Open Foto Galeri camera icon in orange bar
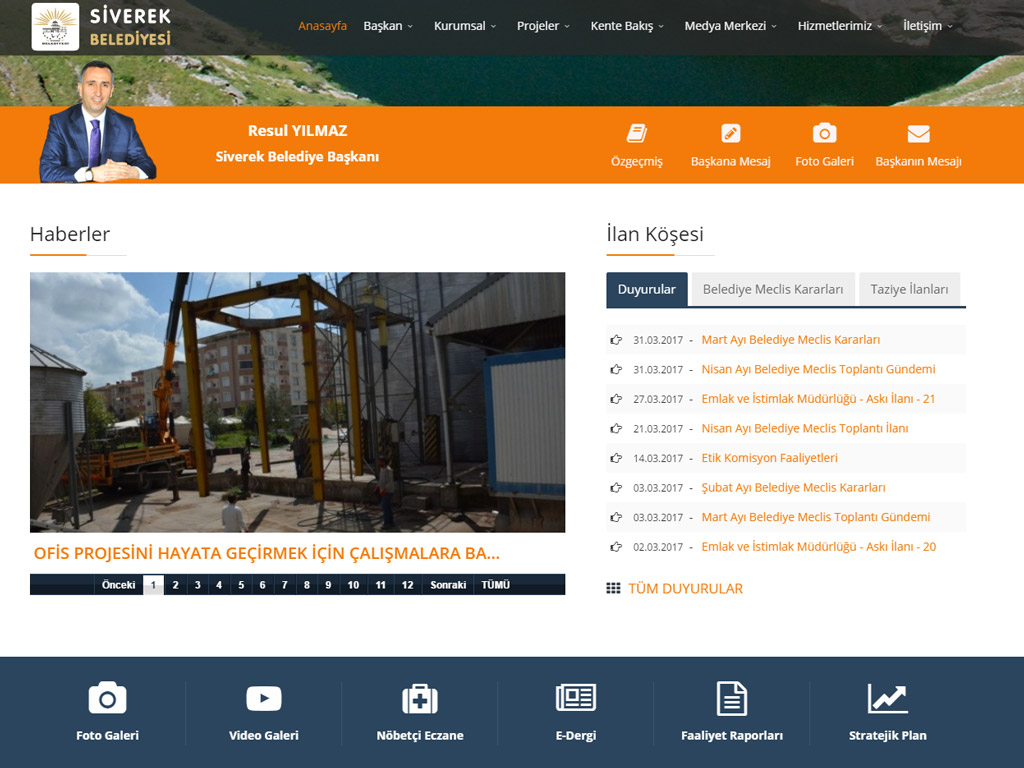Viewport: 1024px width, 768px height. point(824,134)
